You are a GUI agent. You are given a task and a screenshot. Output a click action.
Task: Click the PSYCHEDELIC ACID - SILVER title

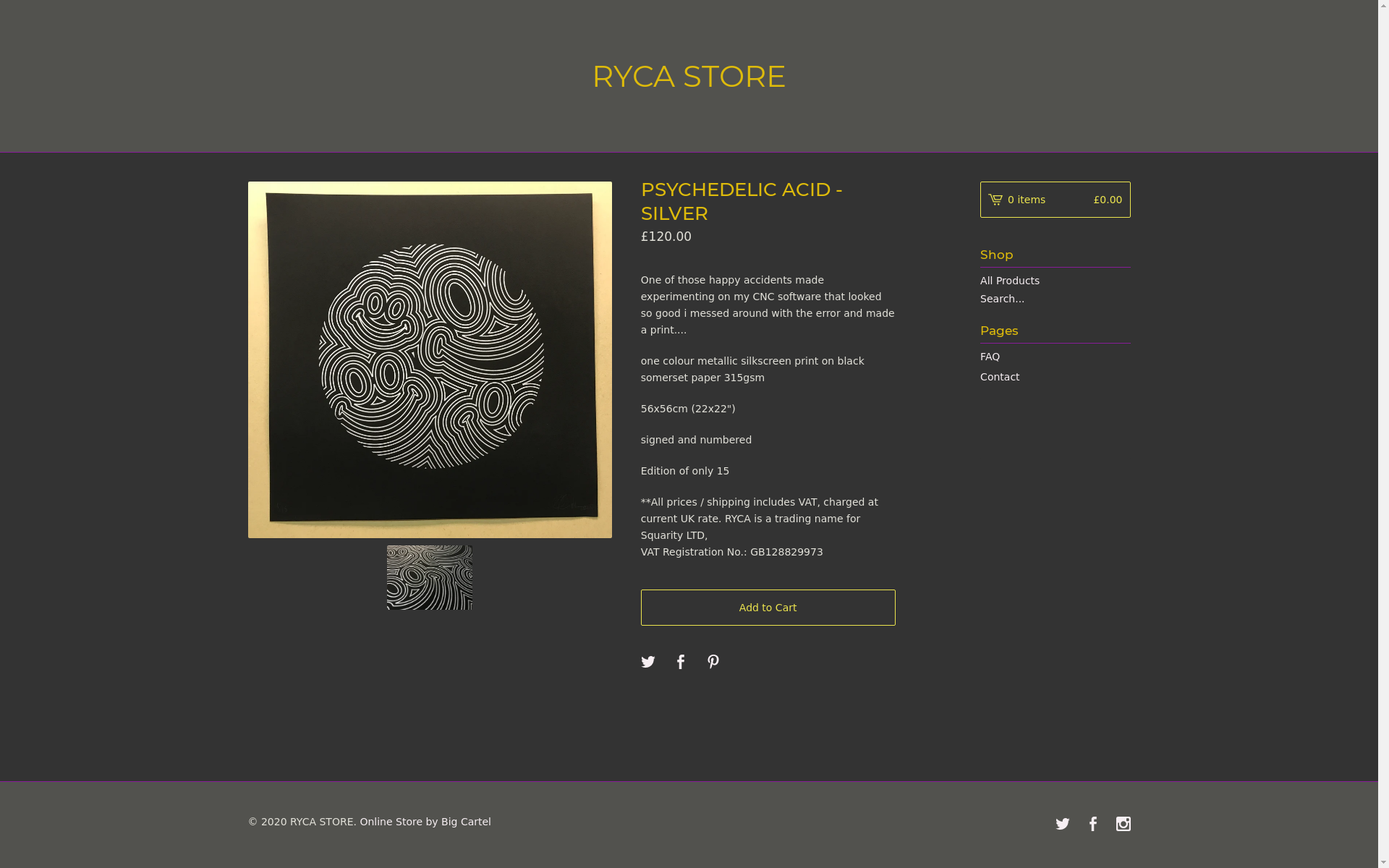pos(742,201)
